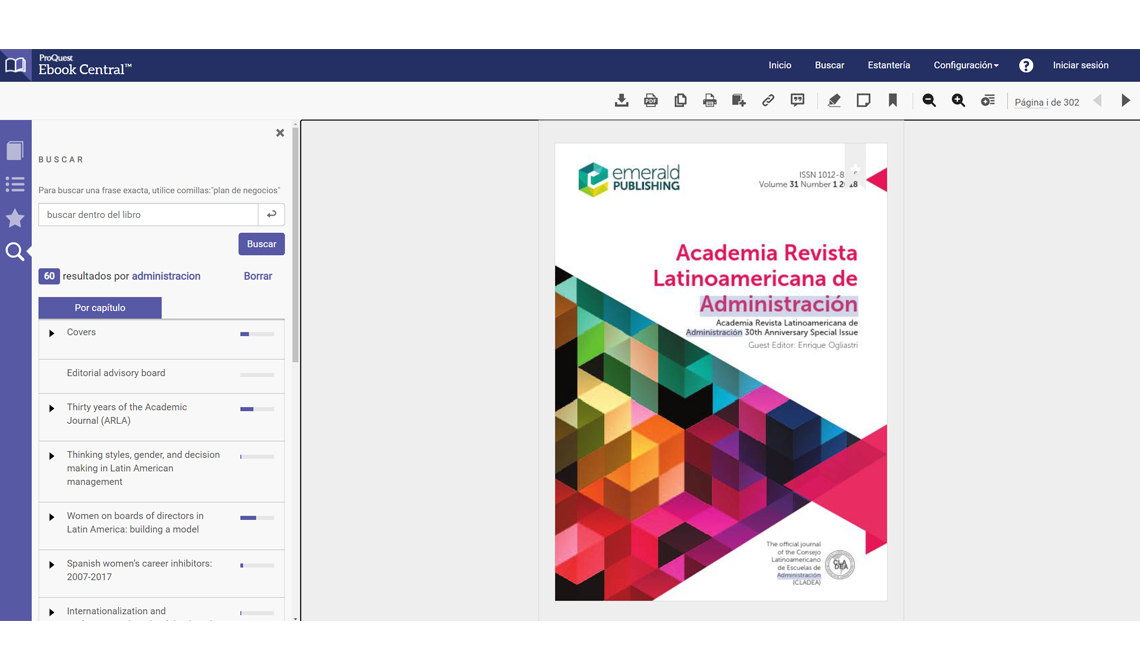Expand Women on boards of directors results

(52, 517)
